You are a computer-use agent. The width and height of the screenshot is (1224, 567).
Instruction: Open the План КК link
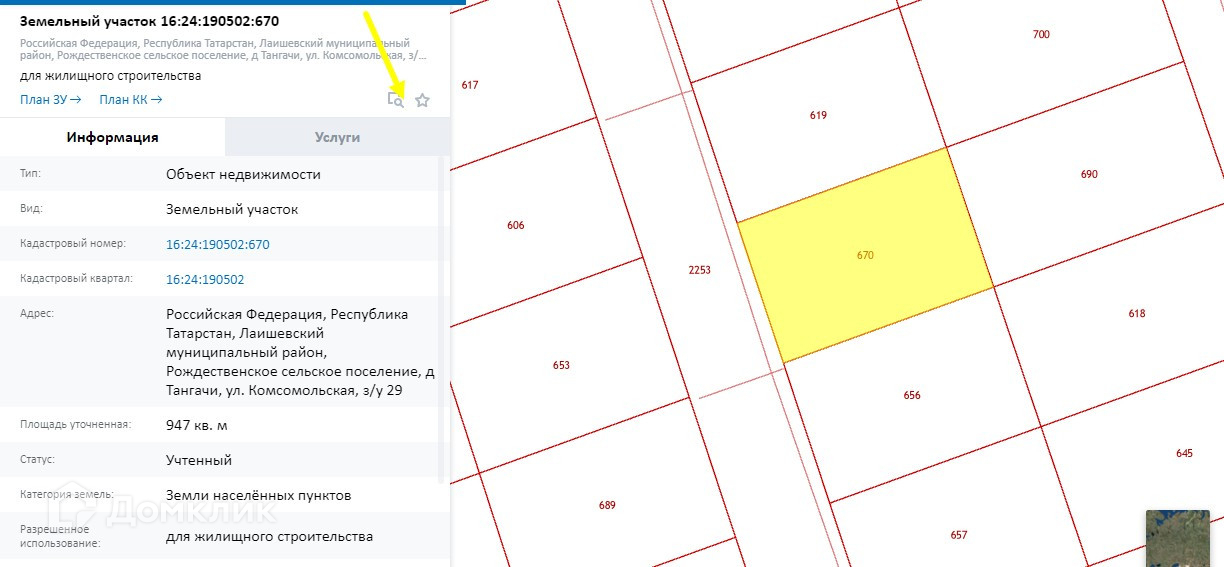click(131, 99)
